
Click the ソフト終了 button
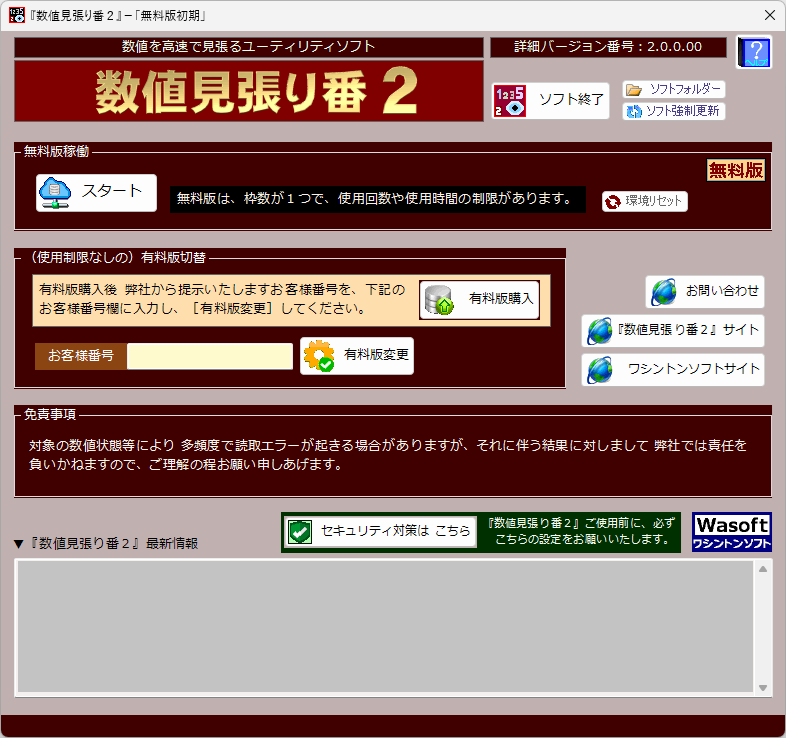pyautogui.click(x=550, y=101)
